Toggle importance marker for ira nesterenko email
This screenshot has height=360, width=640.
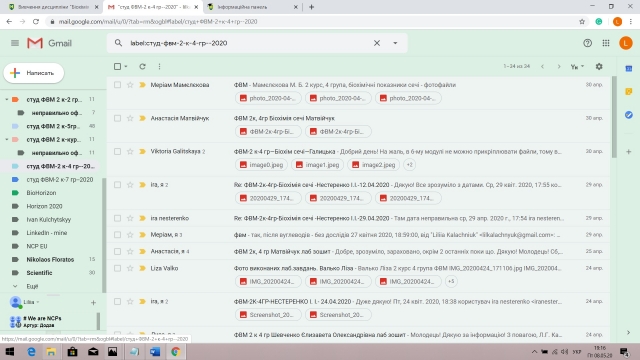pyautogui.click(x=142, y=218)
